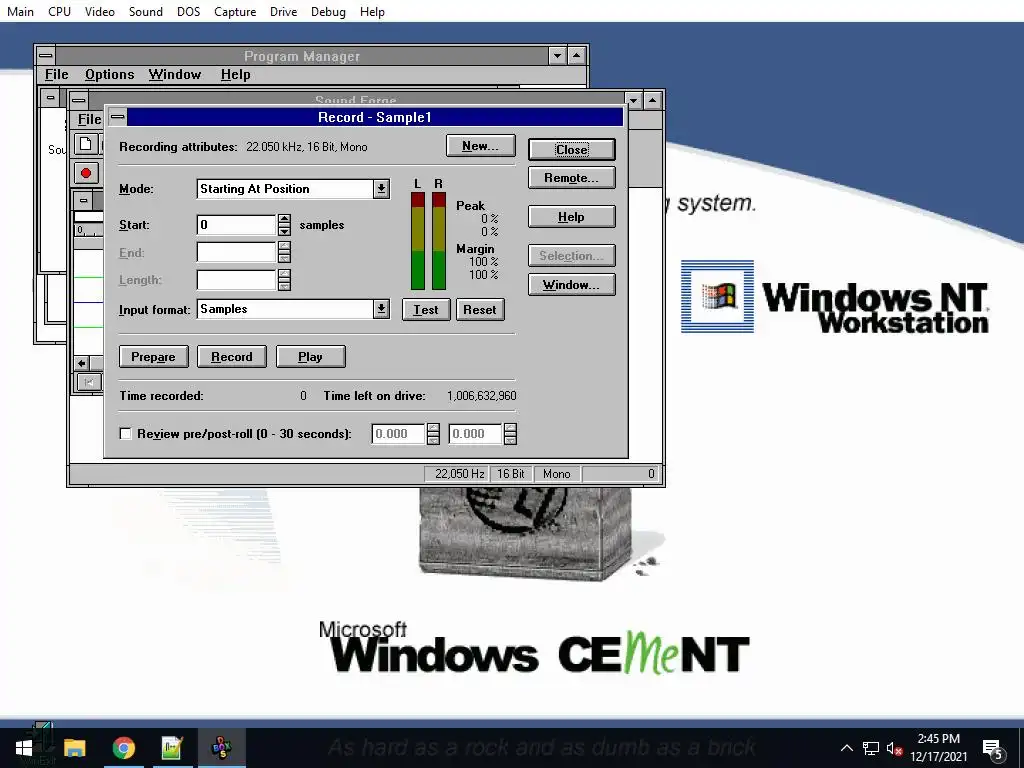Open Window menu in Program Manager
The image size is (1024, 768).
(175, 74)
